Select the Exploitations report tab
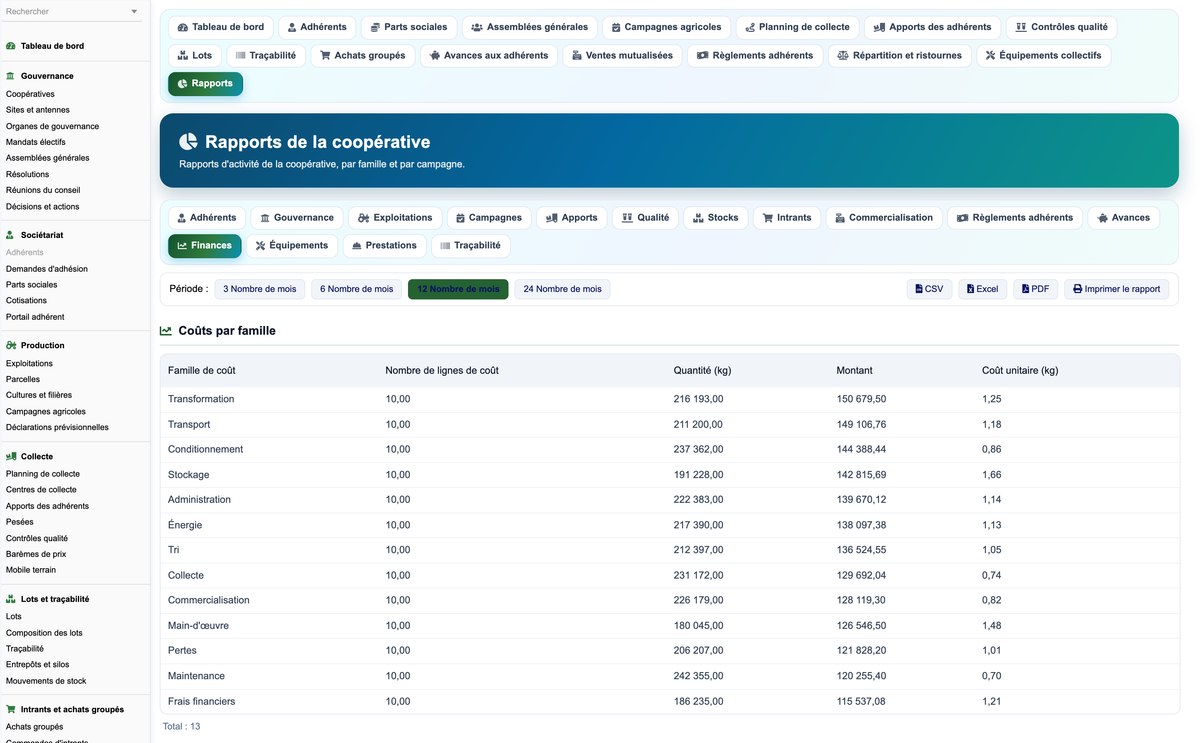This screenshot has height=743, width=1200. point(395,217)
